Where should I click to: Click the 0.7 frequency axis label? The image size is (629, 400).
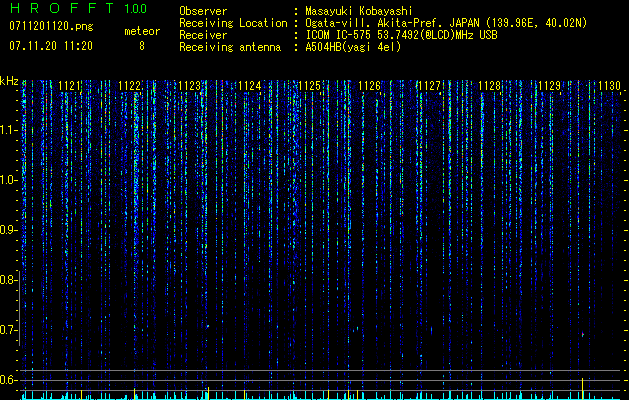click(x=8, y=330)
